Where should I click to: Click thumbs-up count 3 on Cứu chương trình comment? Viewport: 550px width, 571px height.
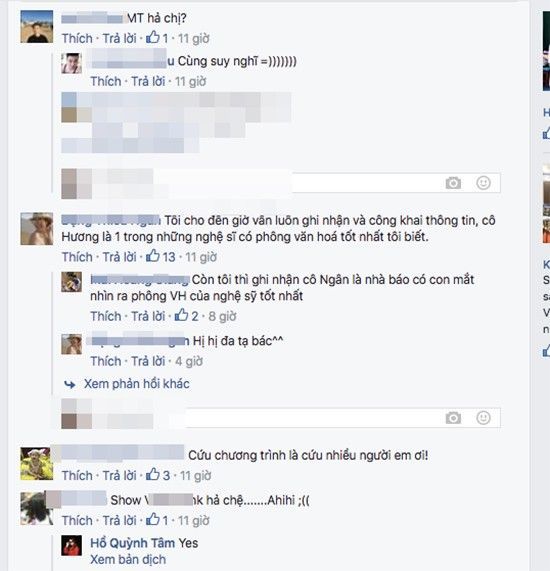(x=158, y=475)
